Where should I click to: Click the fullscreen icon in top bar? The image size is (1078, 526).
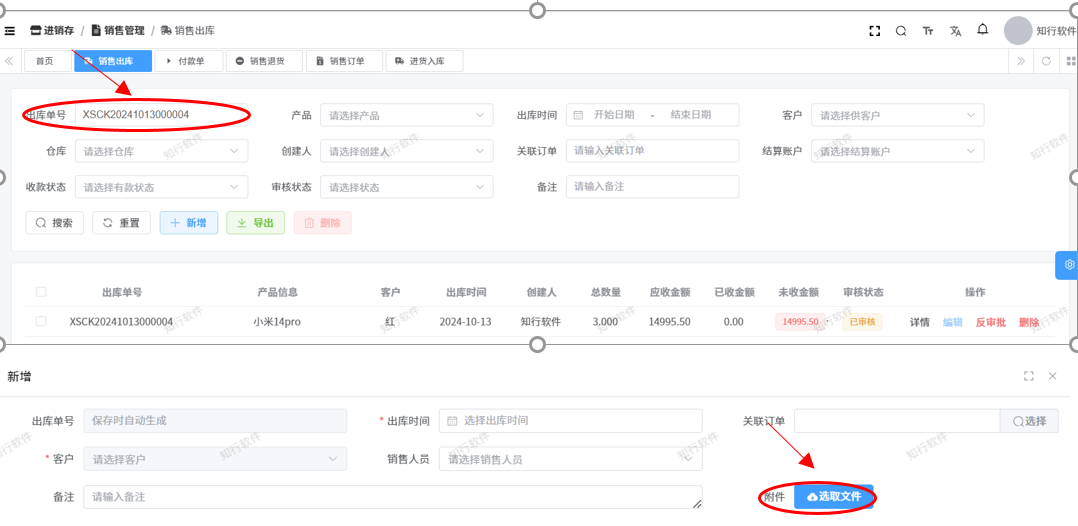click(875, 31)
